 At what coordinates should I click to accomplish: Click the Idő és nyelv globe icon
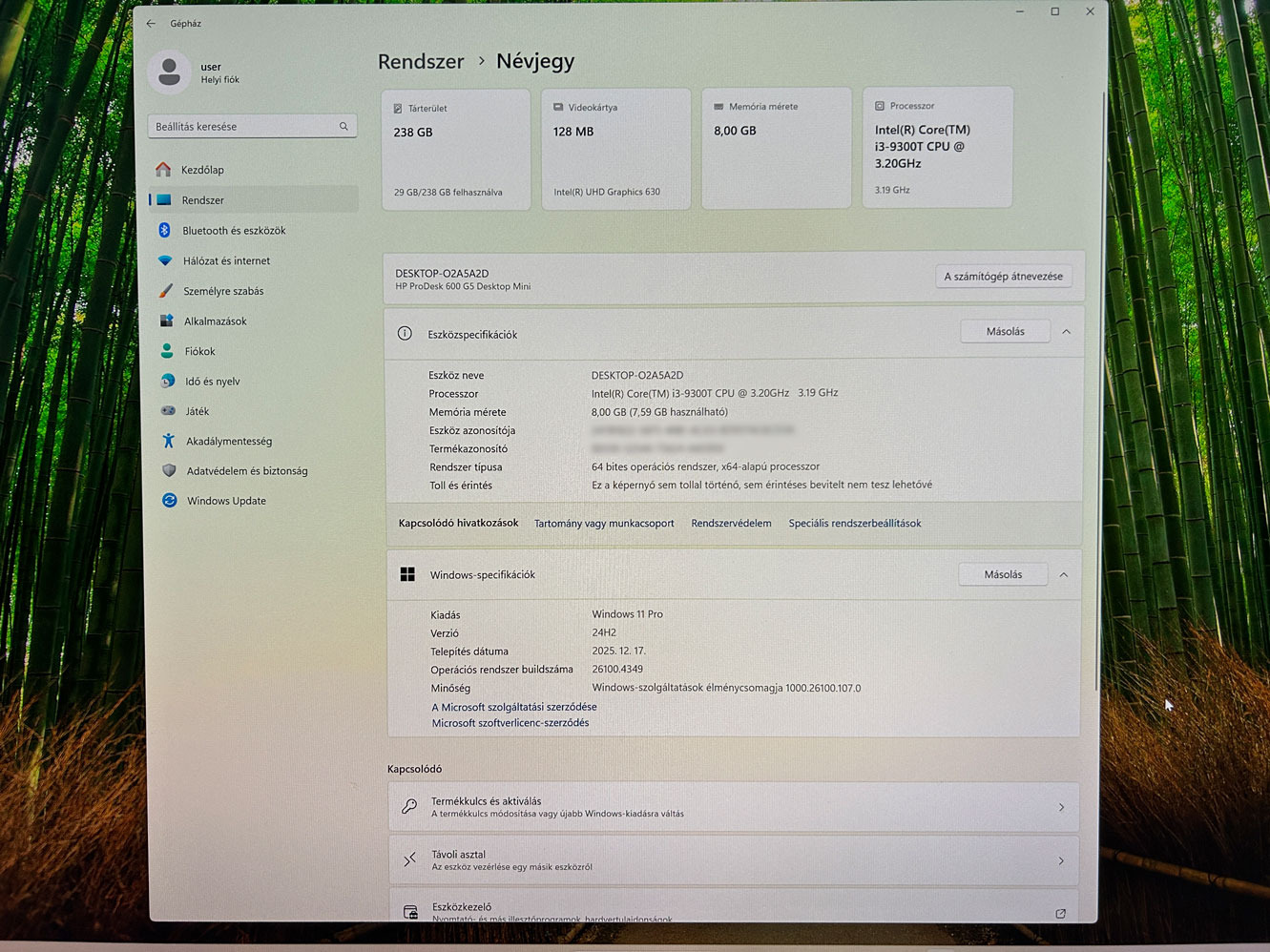(x=168, y=381)
